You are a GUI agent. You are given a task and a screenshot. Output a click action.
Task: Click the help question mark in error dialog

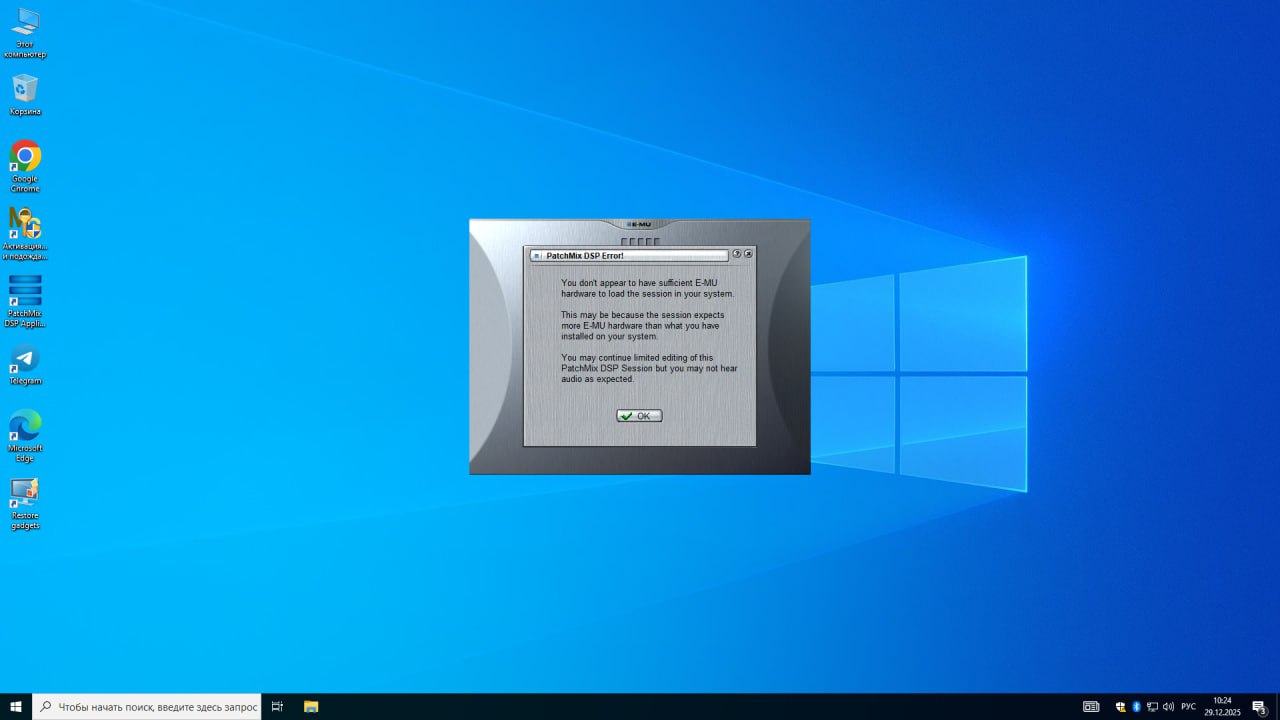coord(737,254)
